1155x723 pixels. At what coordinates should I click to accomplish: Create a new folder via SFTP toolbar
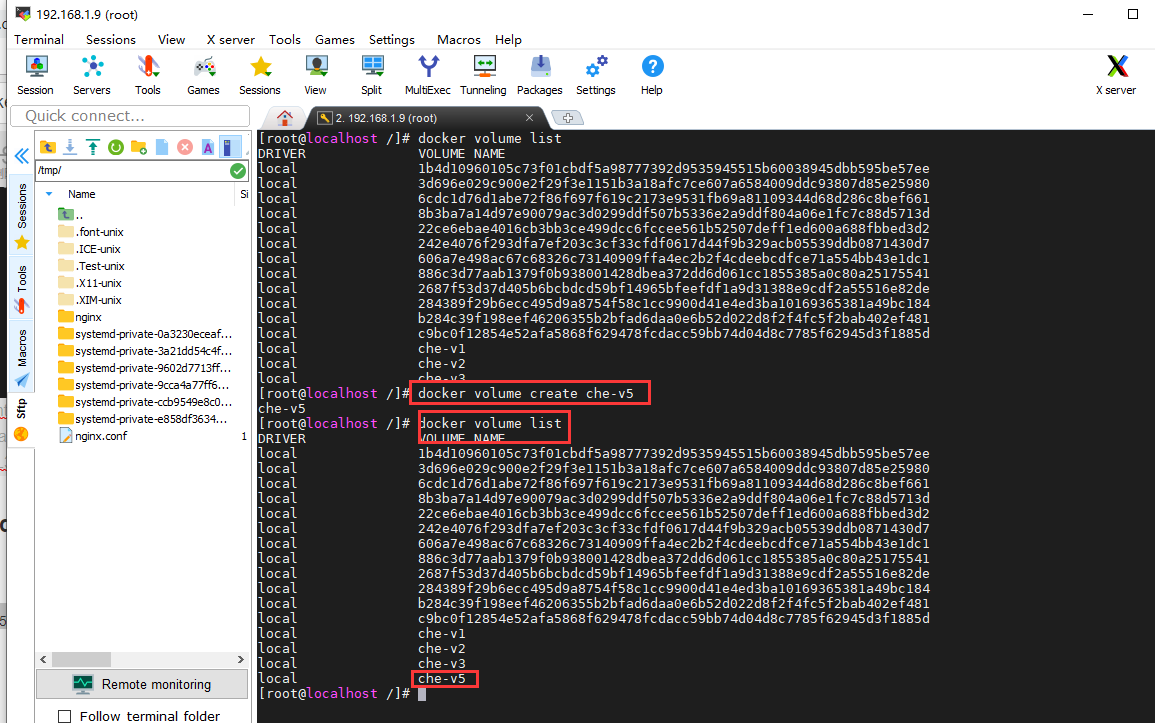click(138, 147)
